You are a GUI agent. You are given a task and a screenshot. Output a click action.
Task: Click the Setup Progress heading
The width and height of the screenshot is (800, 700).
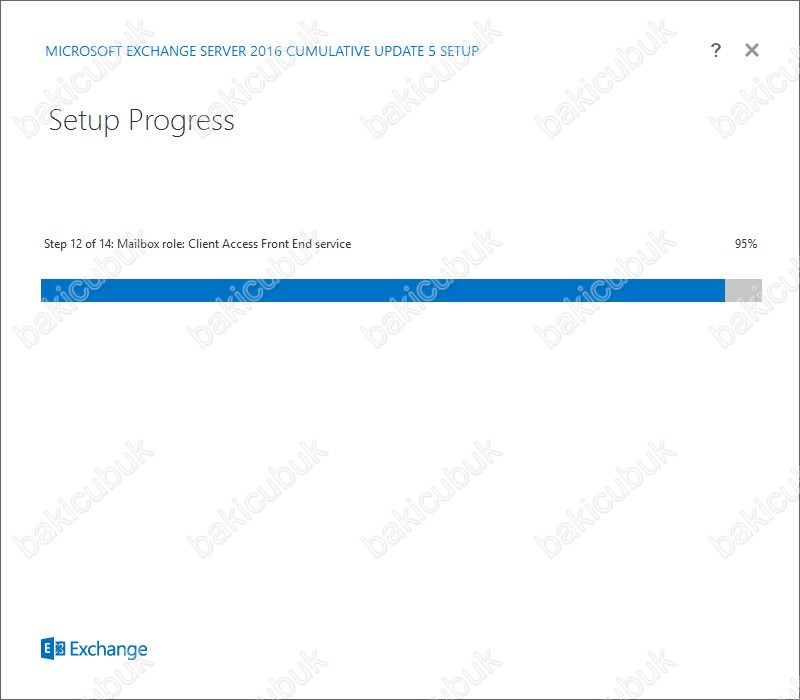click(x=141, y=121)
